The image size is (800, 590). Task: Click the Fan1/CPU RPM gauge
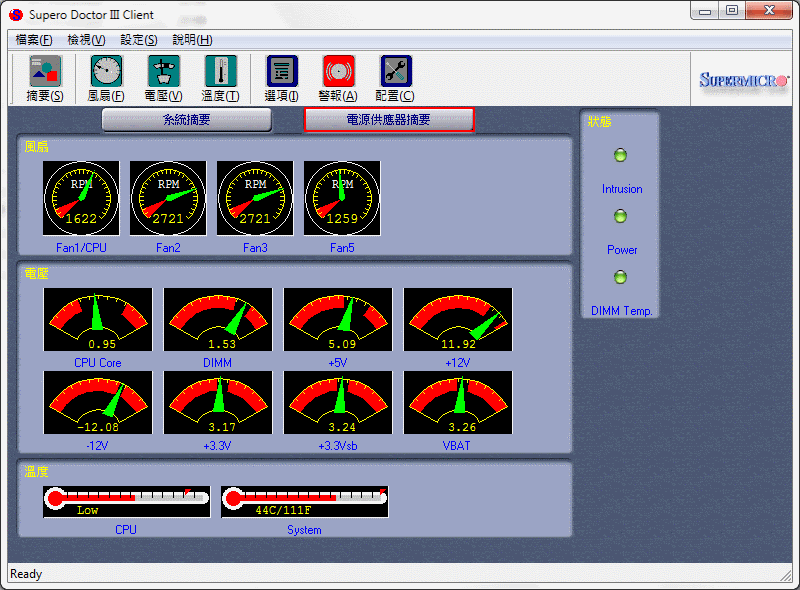point(81,198)
